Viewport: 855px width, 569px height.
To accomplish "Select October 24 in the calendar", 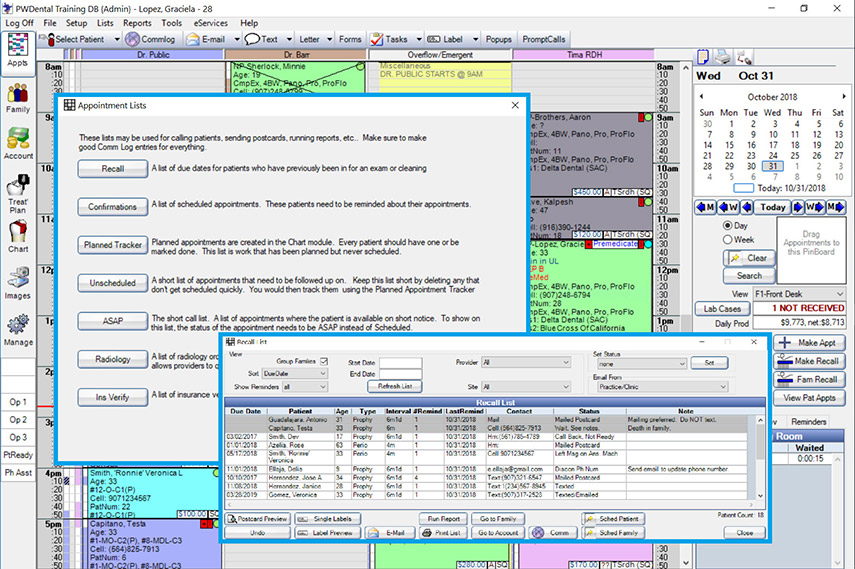I will click(x=773, y=155).
